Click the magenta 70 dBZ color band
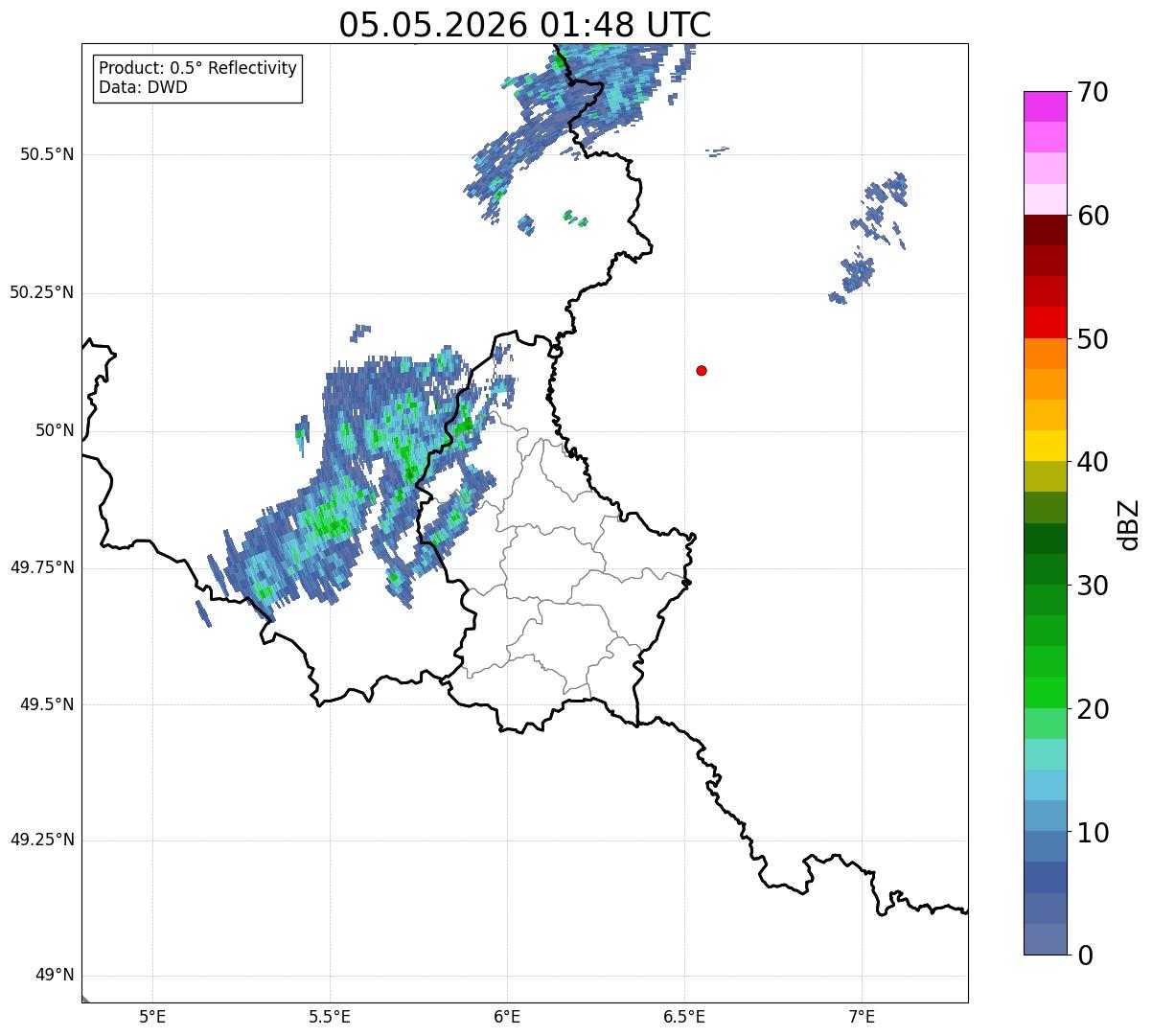 [x=1052, y=106]
